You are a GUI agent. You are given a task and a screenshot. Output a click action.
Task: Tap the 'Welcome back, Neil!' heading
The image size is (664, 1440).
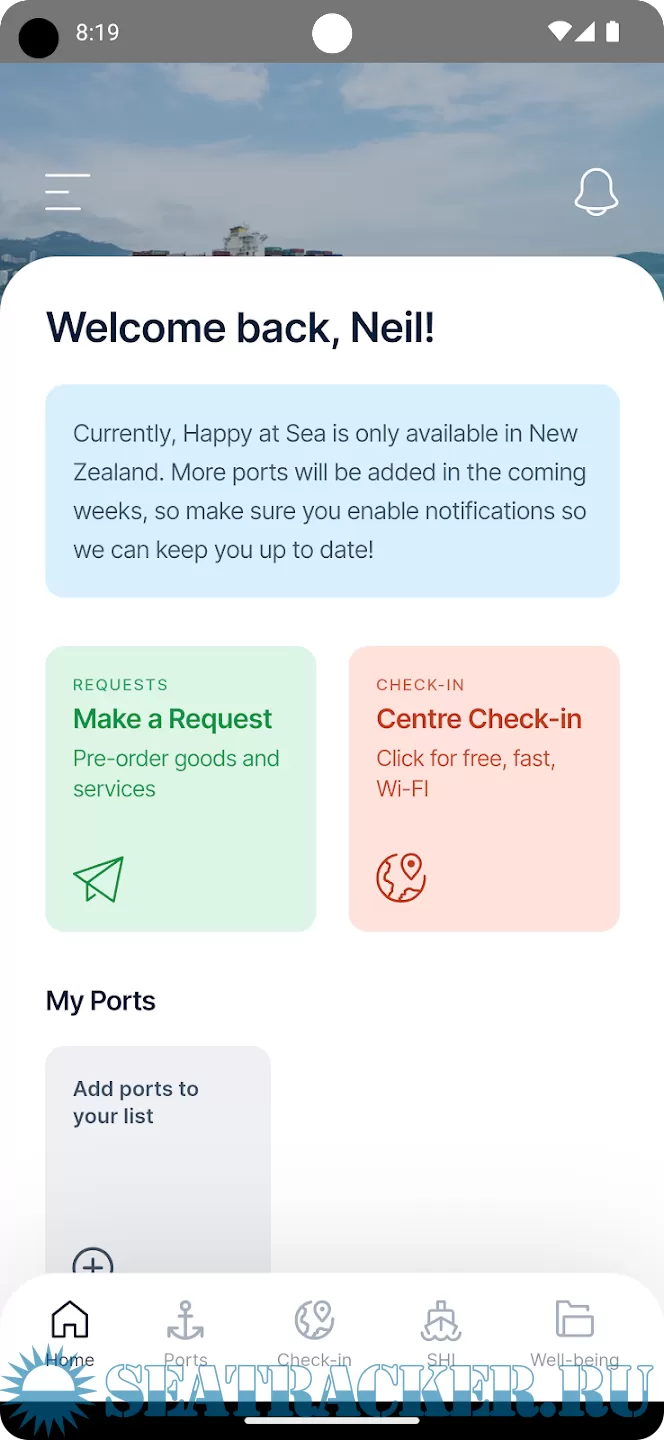240,328
